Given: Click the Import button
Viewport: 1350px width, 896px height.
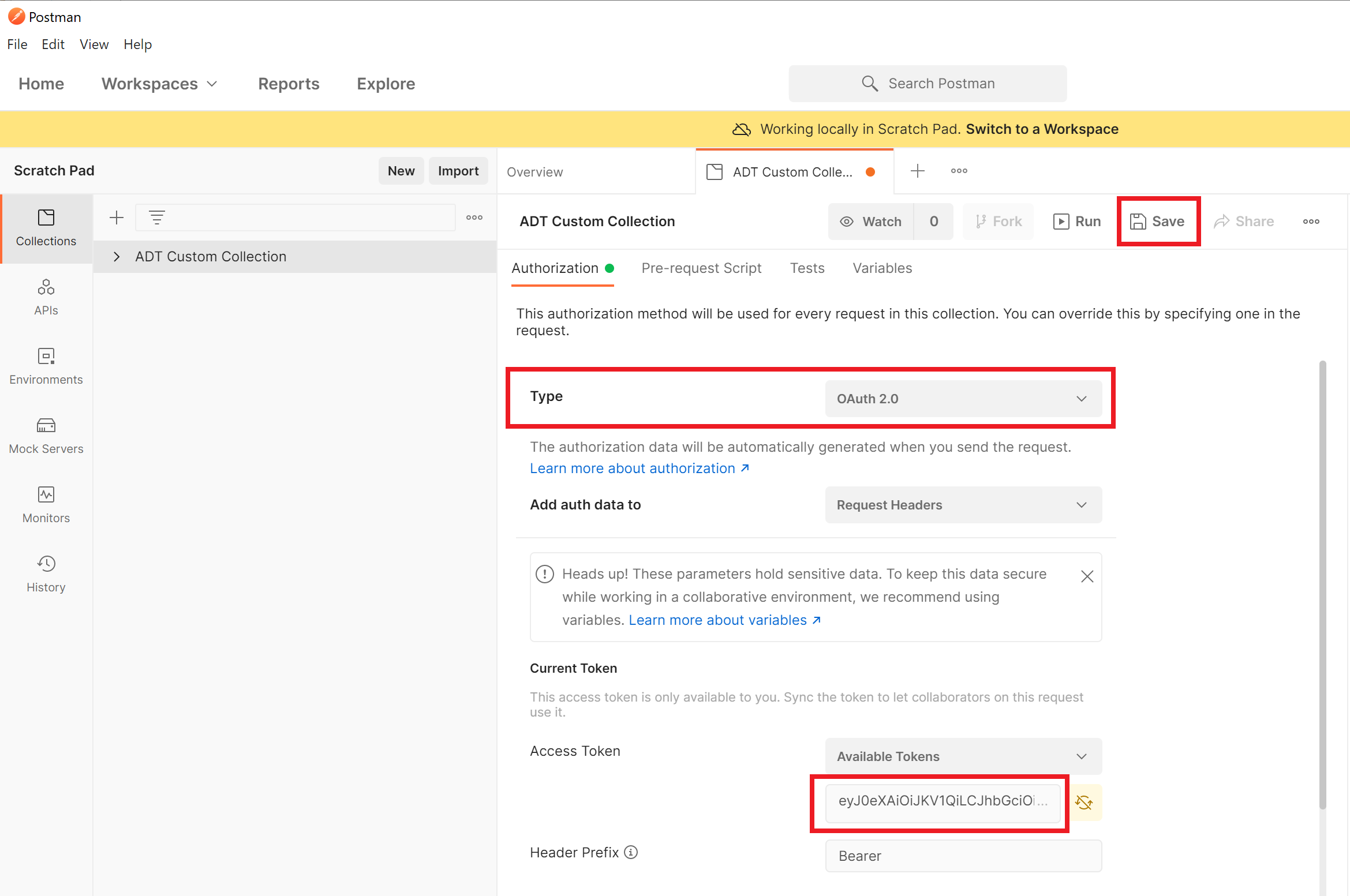Looking at the screenshot, I should (458, 171).
